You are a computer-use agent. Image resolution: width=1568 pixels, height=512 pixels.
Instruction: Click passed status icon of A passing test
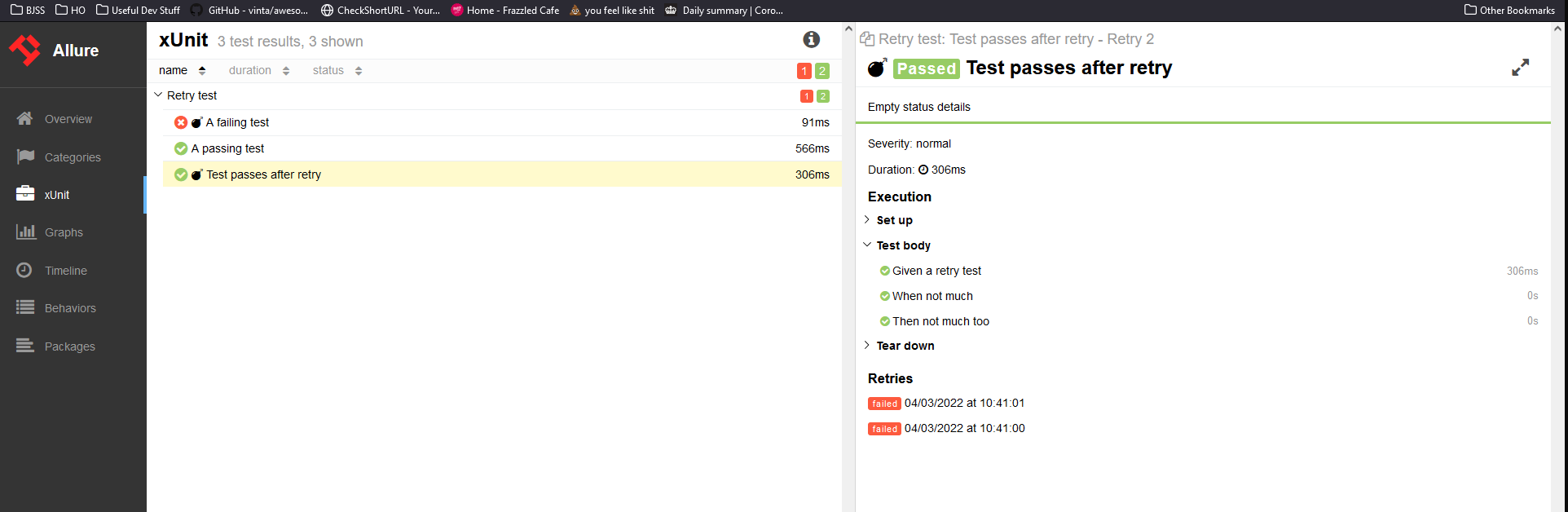(181, 148)
